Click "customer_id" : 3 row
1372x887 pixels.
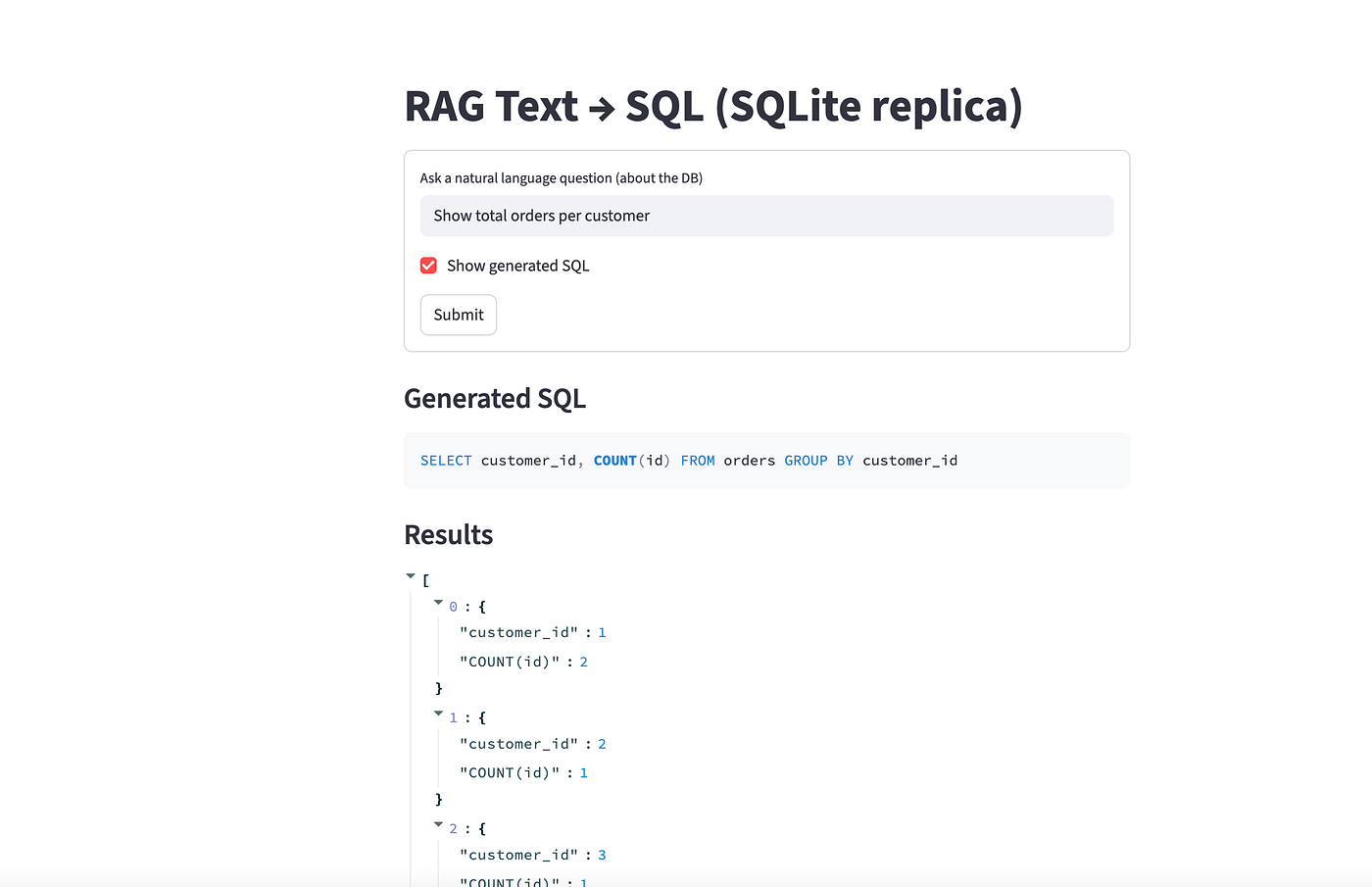tap(532, 856)
